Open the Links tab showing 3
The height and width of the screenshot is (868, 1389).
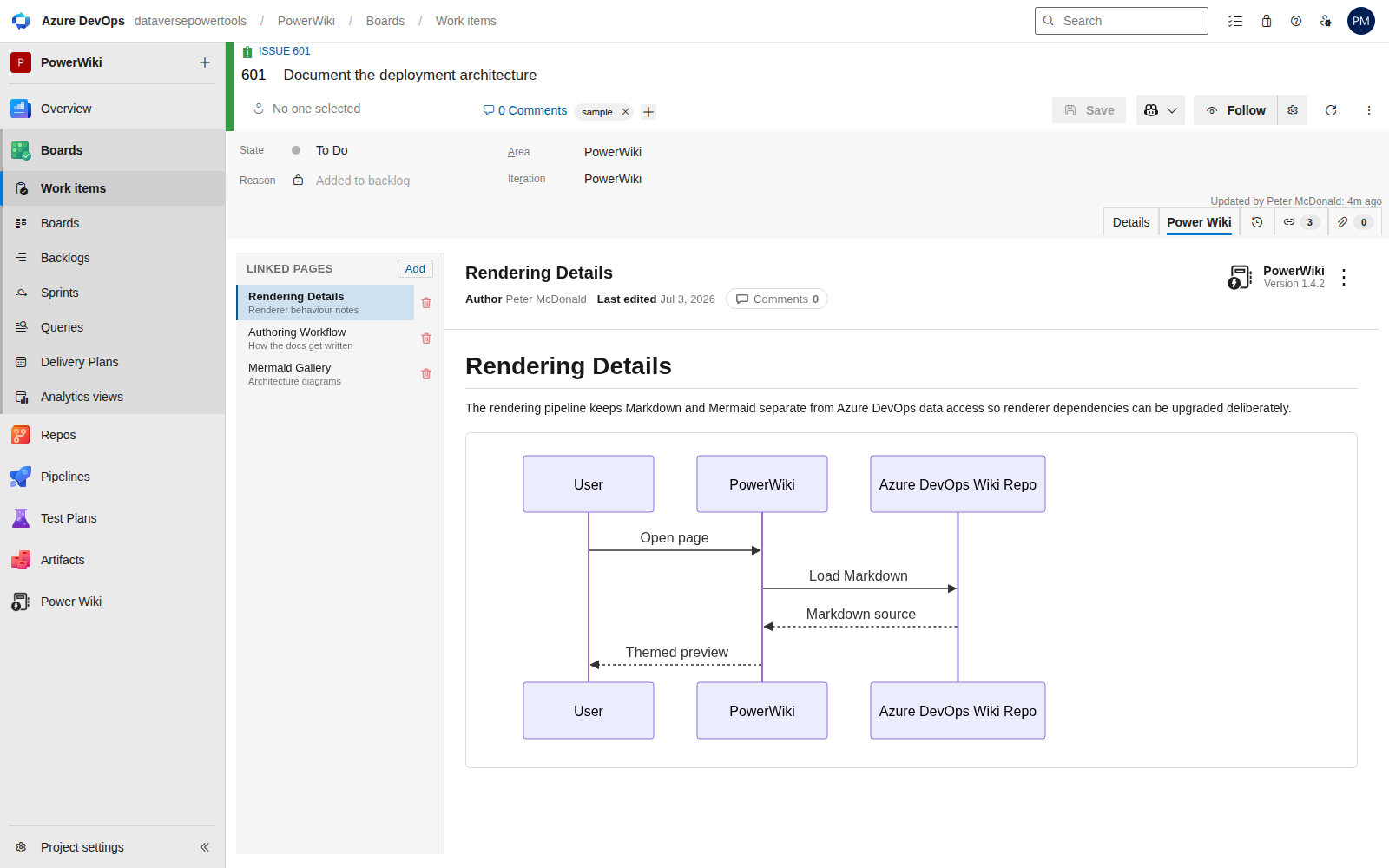1300,222
